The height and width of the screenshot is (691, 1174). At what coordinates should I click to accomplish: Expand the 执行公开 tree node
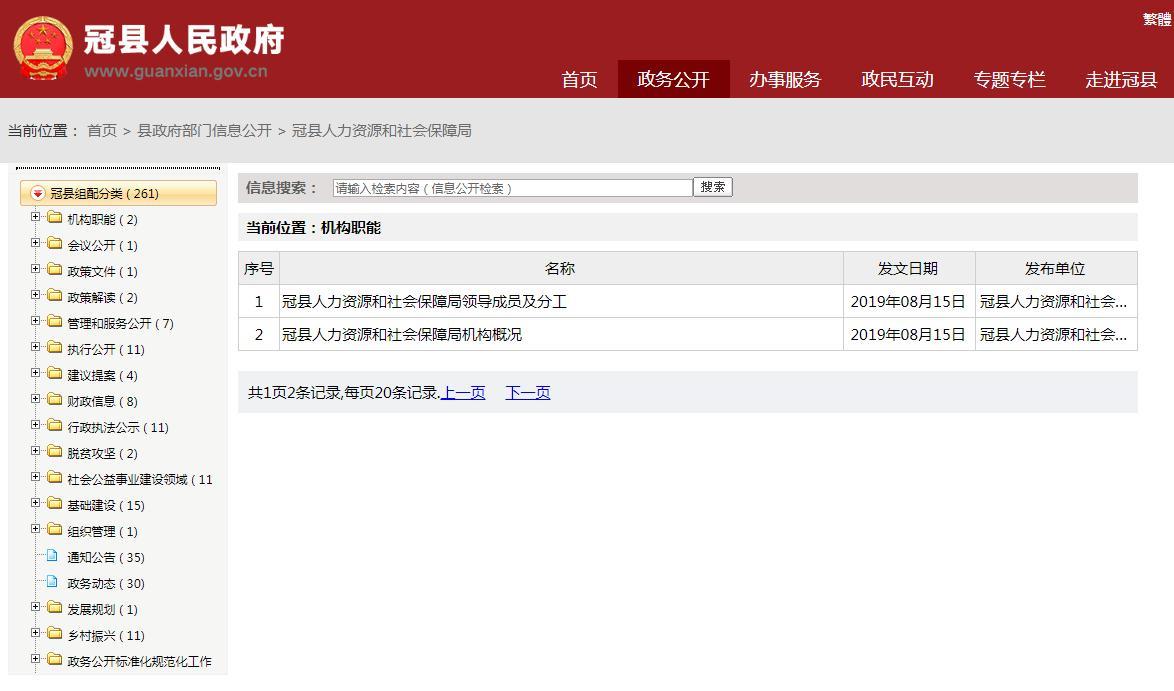[35, 347]
